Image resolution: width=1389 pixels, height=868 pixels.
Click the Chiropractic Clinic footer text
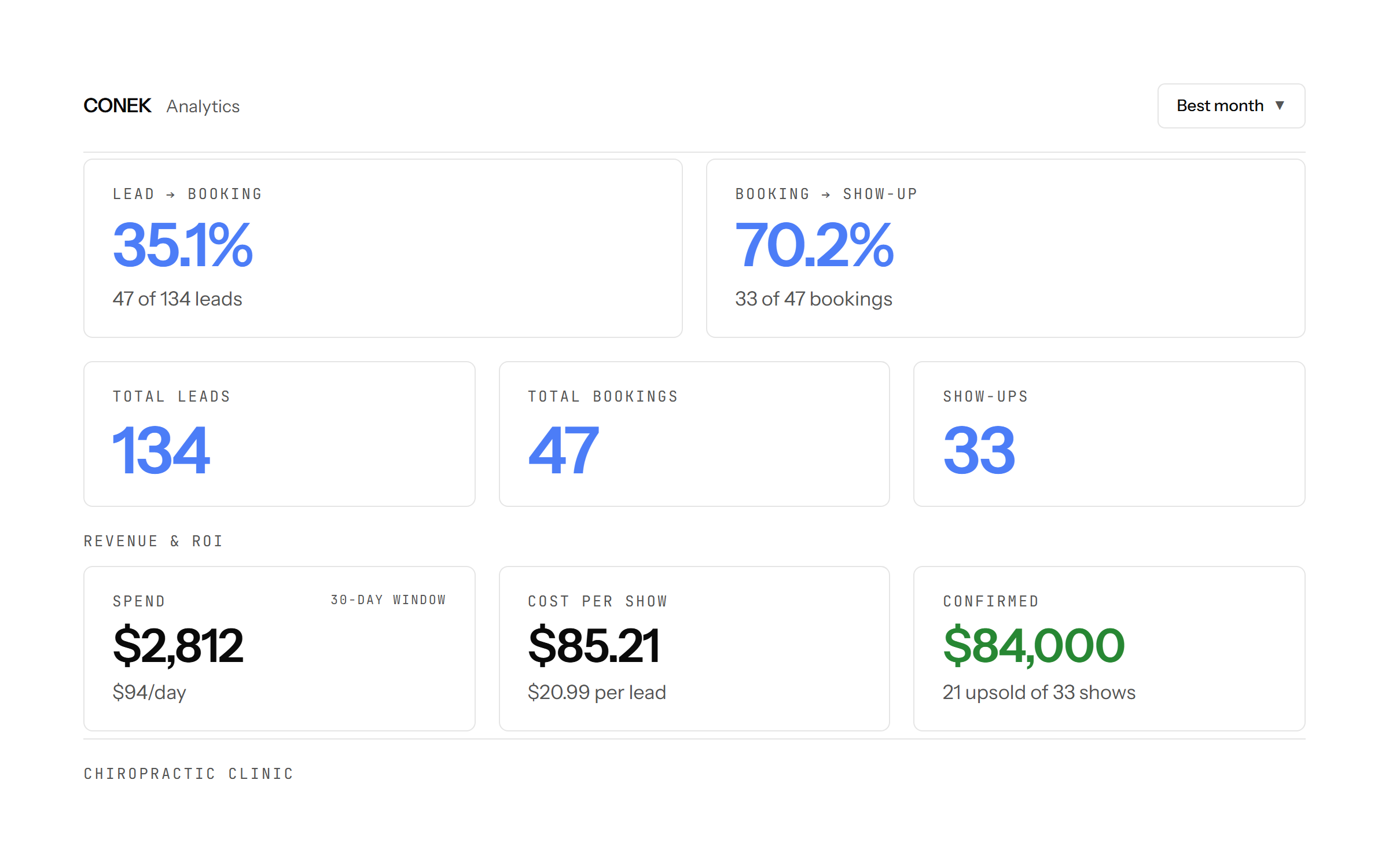point(189,774)
